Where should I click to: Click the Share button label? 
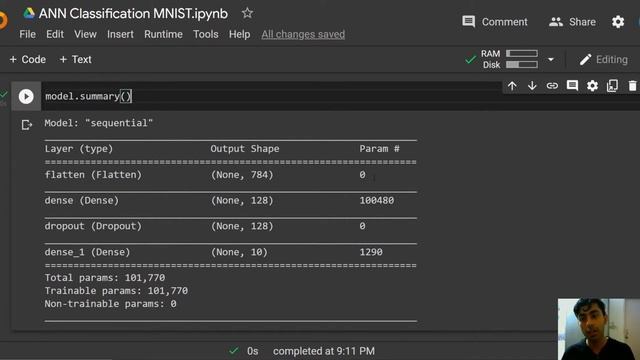582,22
